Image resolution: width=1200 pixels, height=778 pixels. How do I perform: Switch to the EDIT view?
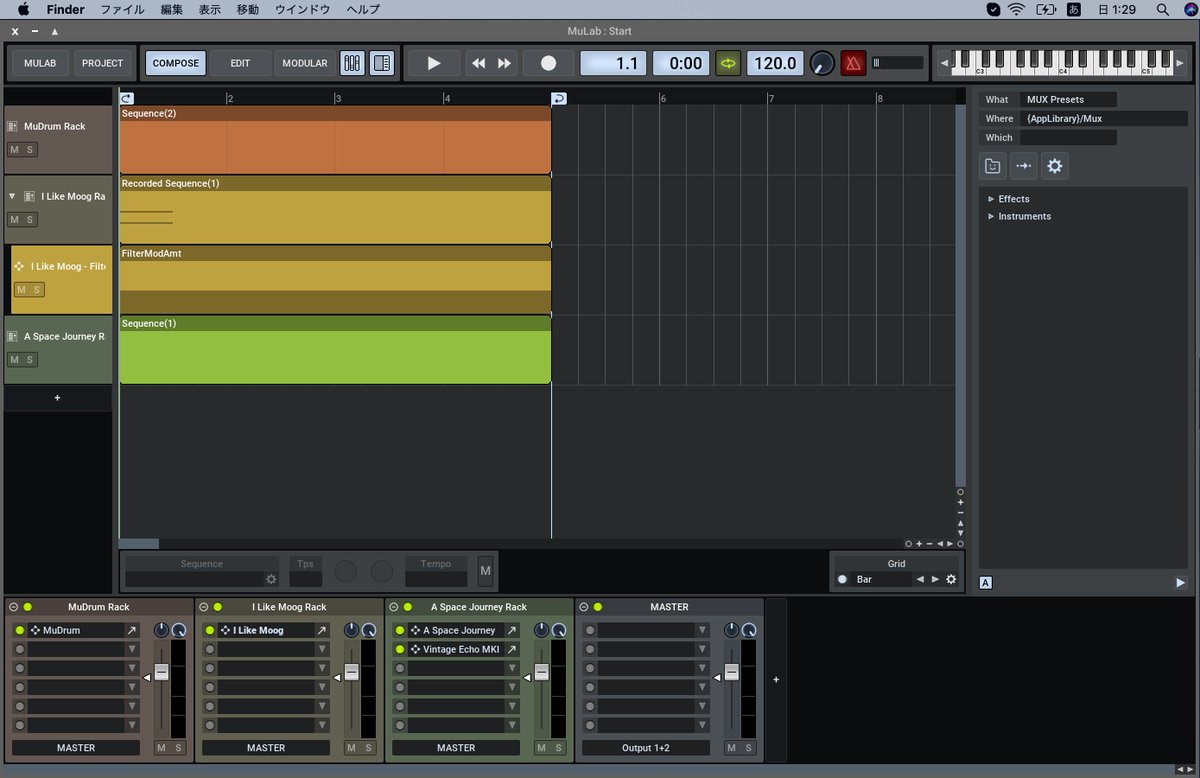[x=240, y=63]
